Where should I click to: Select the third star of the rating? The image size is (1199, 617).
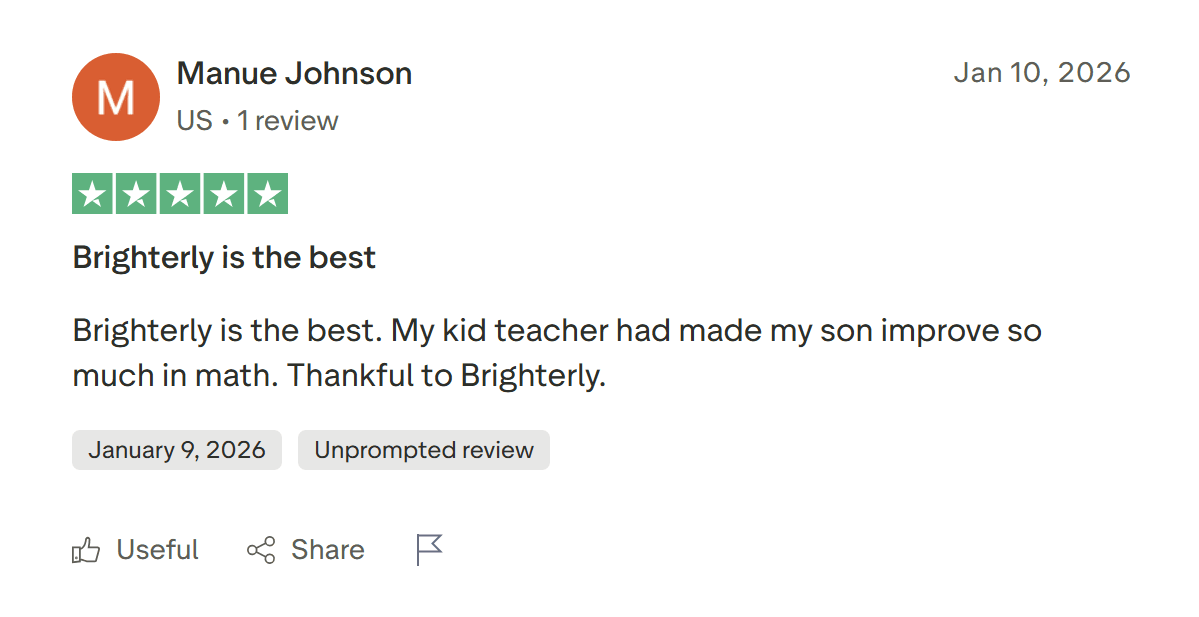click(179, 193)
